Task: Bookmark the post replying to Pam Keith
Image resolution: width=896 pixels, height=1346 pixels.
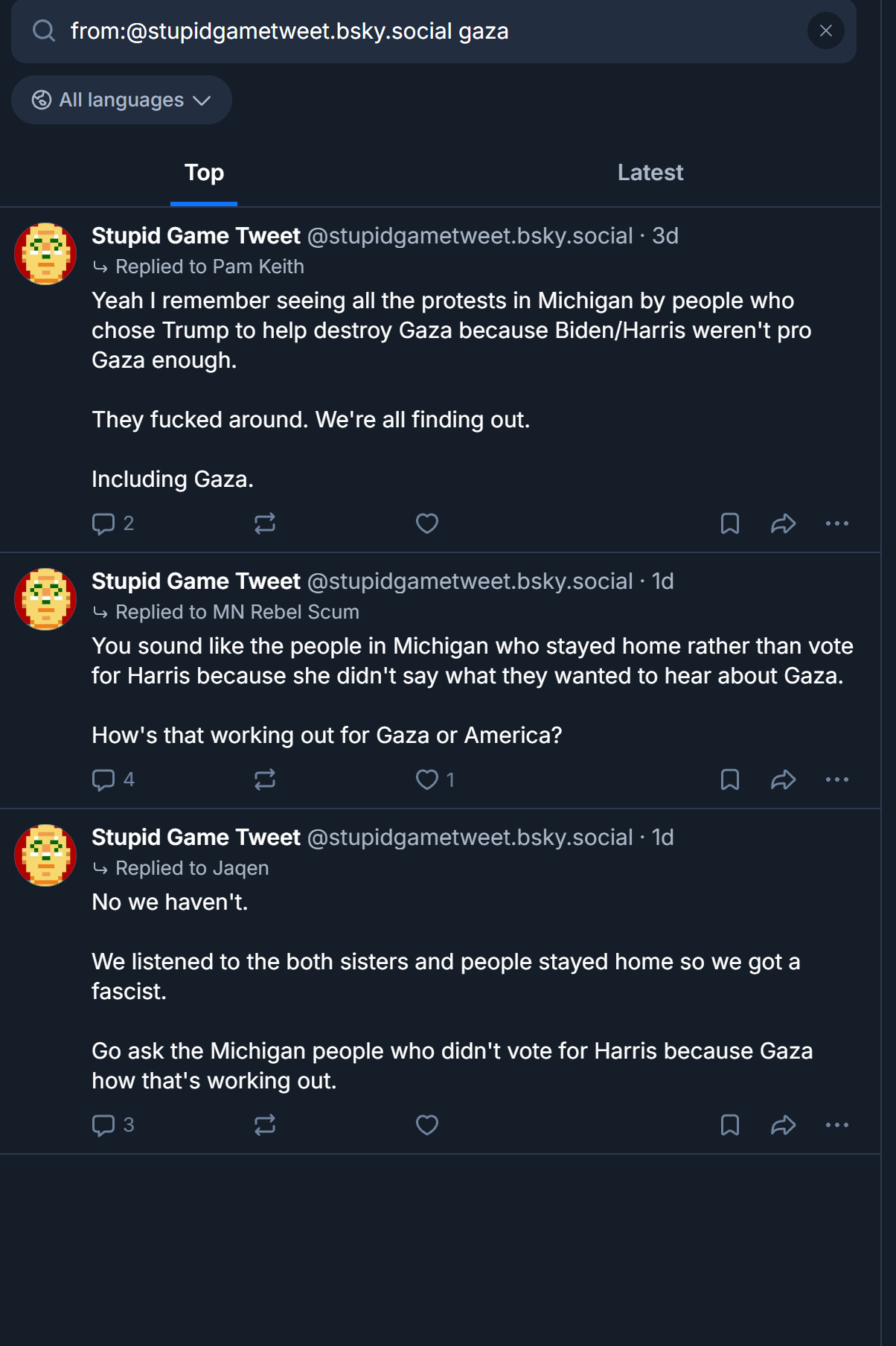Action: 729,523
